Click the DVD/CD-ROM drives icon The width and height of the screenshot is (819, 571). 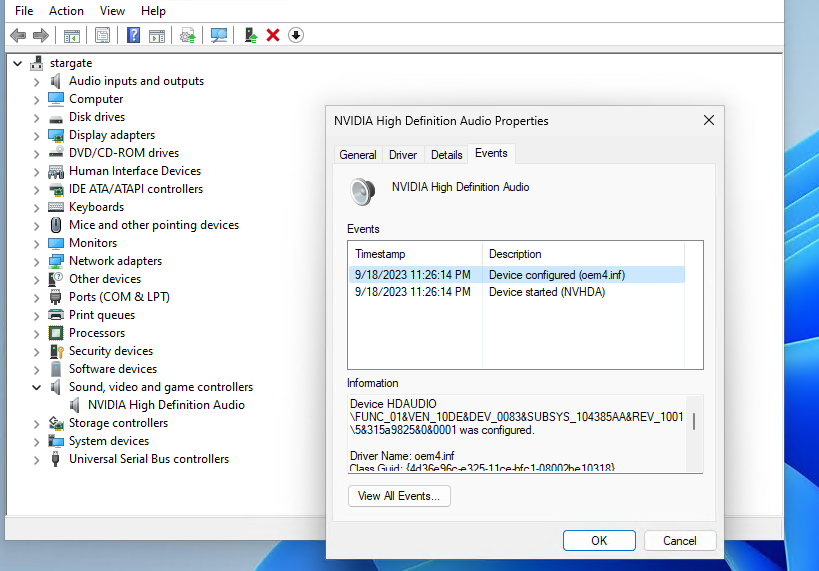[x=56, y=153]
